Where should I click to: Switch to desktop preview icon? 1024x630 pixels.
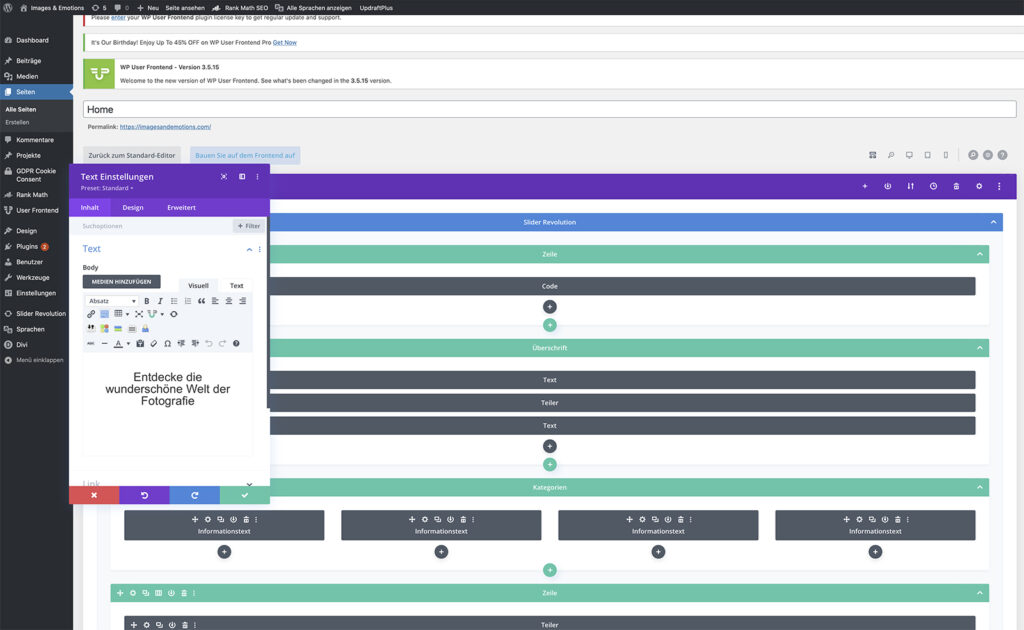[909, 155]
